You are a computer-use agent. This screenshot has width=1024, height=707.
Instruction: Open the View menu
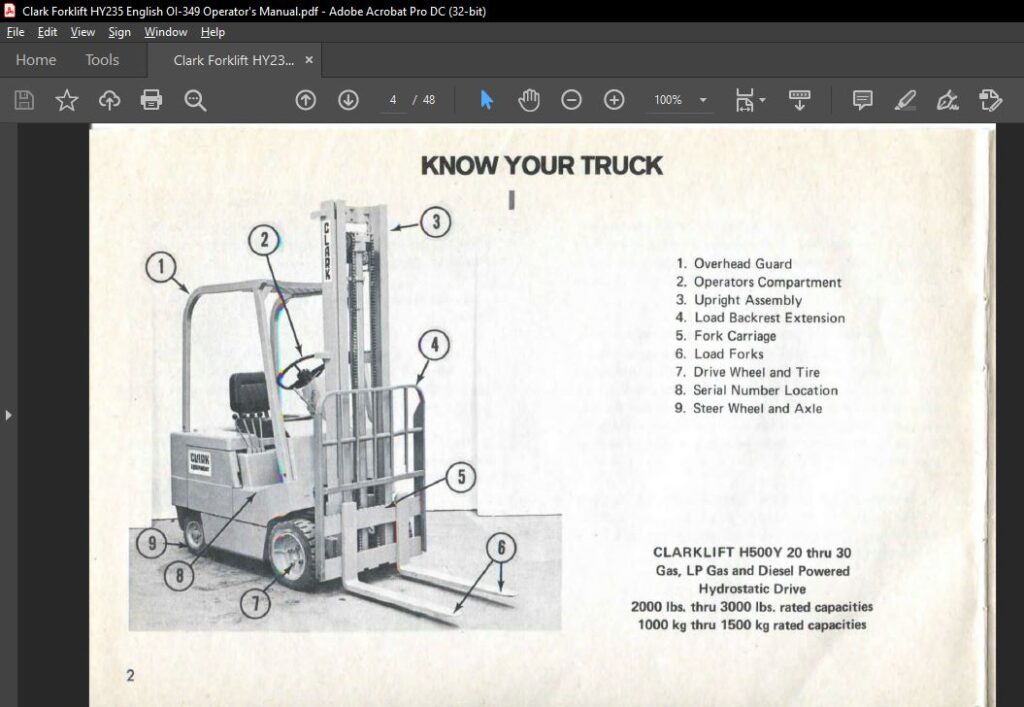click(82, 32)
